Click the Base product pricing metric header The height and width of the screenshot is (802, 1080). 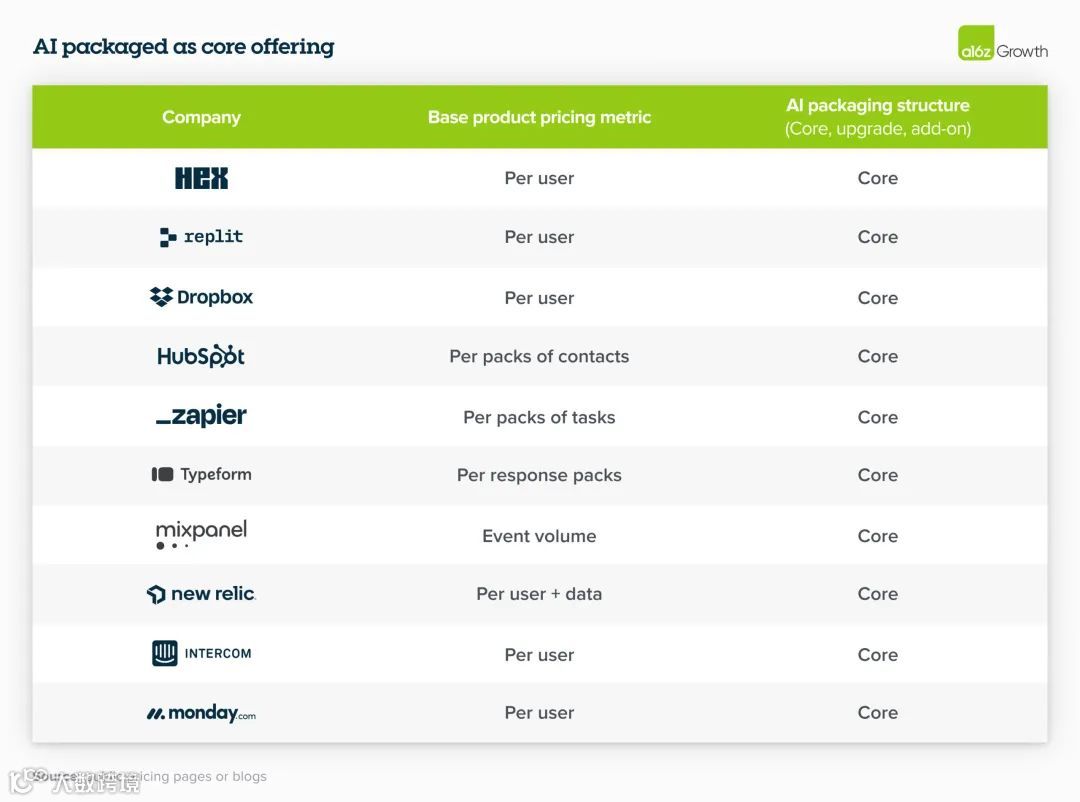pyautogui.click(x=539, y=117)
